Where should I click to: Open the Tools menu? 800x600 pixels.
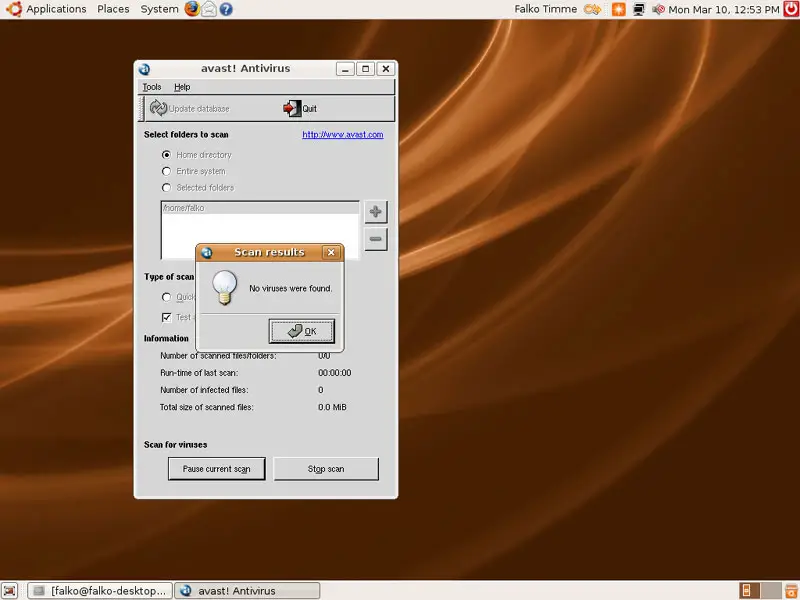[152, 87]
